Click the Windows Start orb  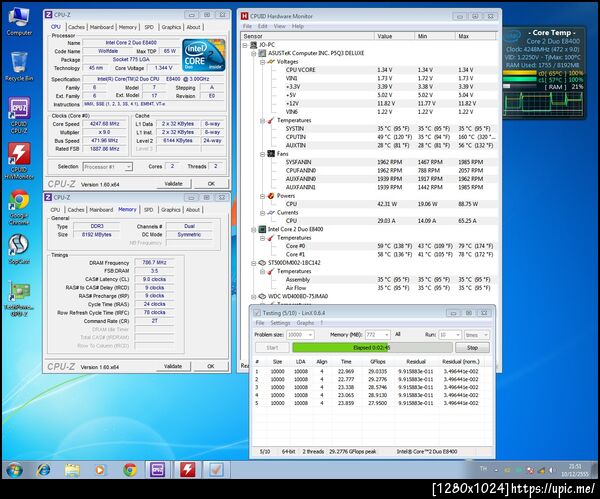15,470
